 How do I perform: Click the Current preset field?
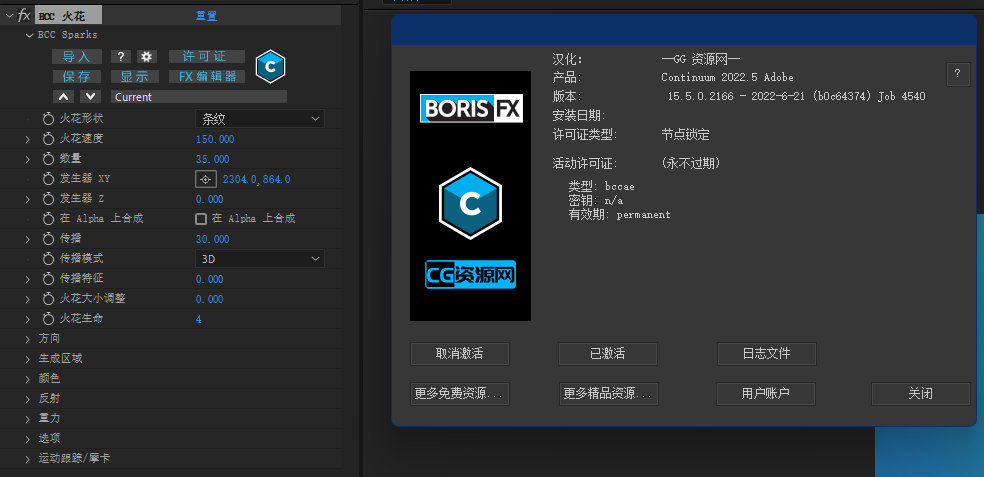199,97
